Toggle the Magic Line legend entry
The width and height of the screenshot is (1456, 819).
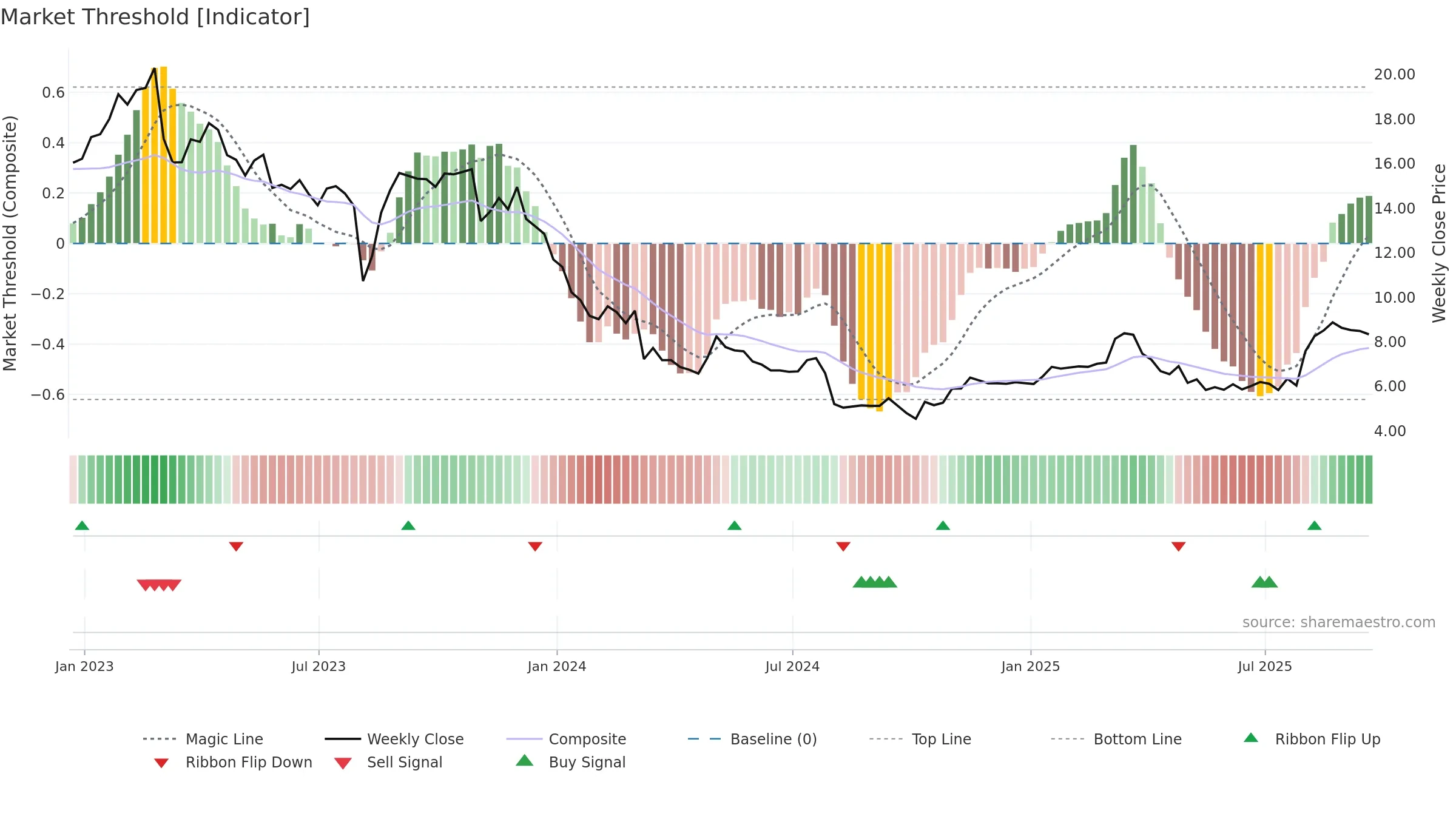(x=203, y=739)
